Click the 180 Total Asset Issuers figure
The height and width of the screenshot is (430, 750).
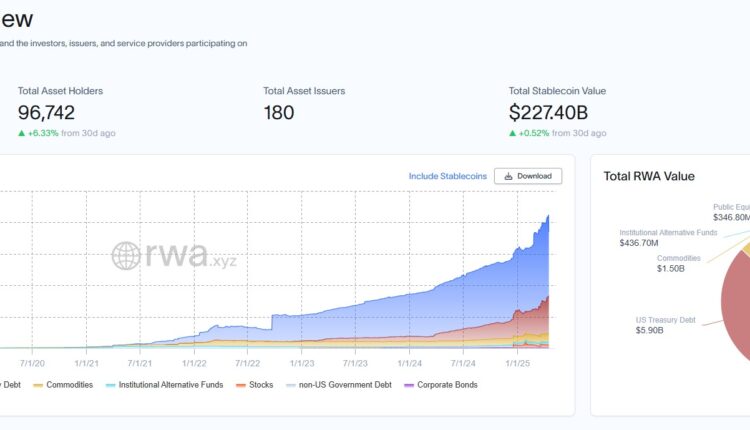tap(279, 112)
